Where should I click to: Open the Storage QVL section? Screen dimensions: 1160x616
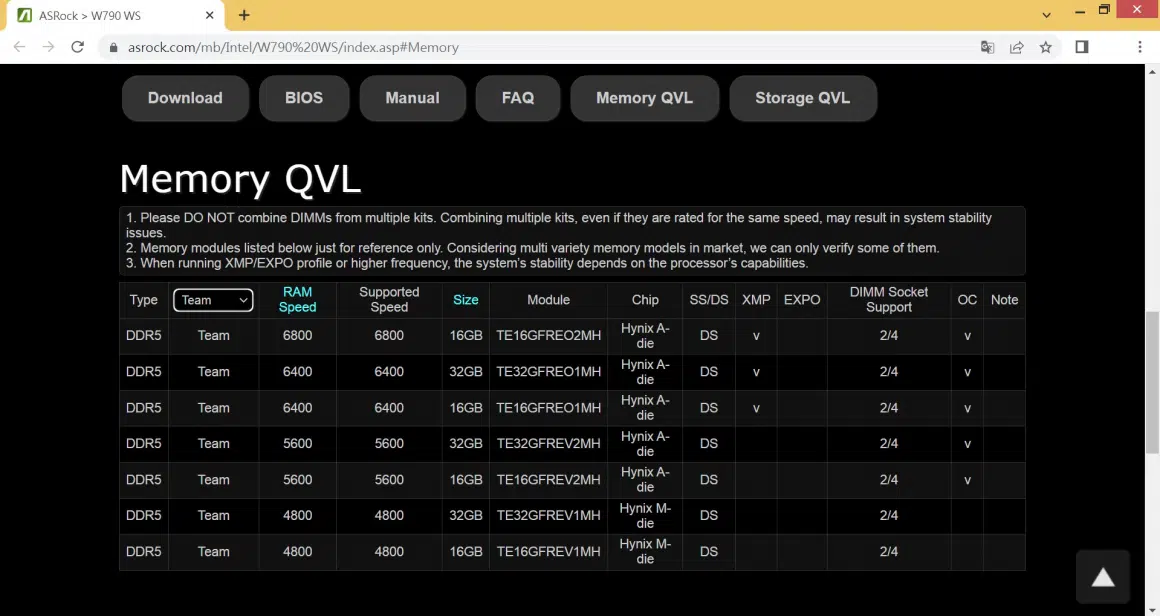coord(803,98)
